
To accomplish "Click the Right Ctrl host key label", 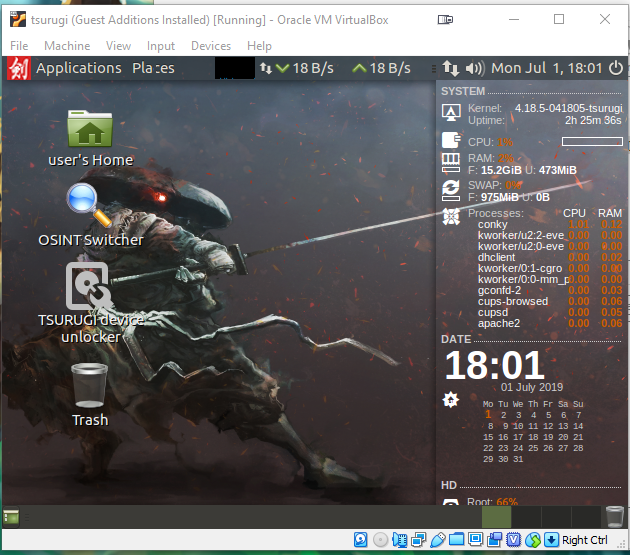I will point(585,540).
